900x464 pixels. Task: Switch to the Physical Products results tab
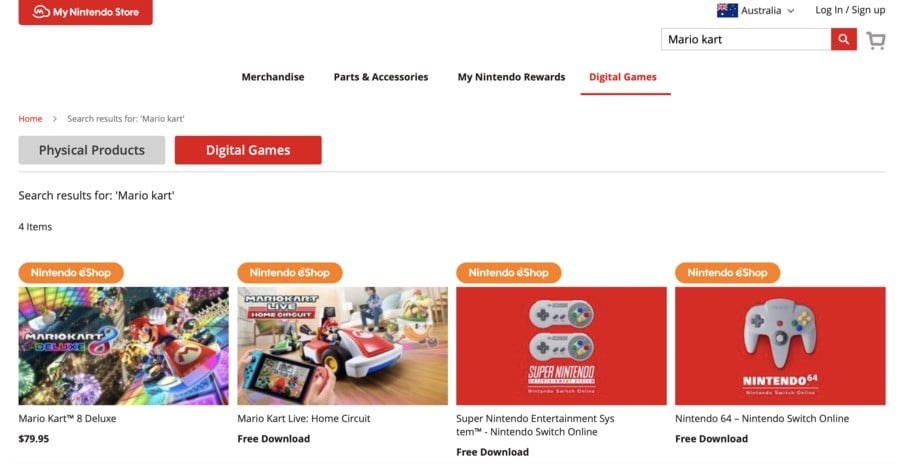pyautogui.click(x=92, y=150)
